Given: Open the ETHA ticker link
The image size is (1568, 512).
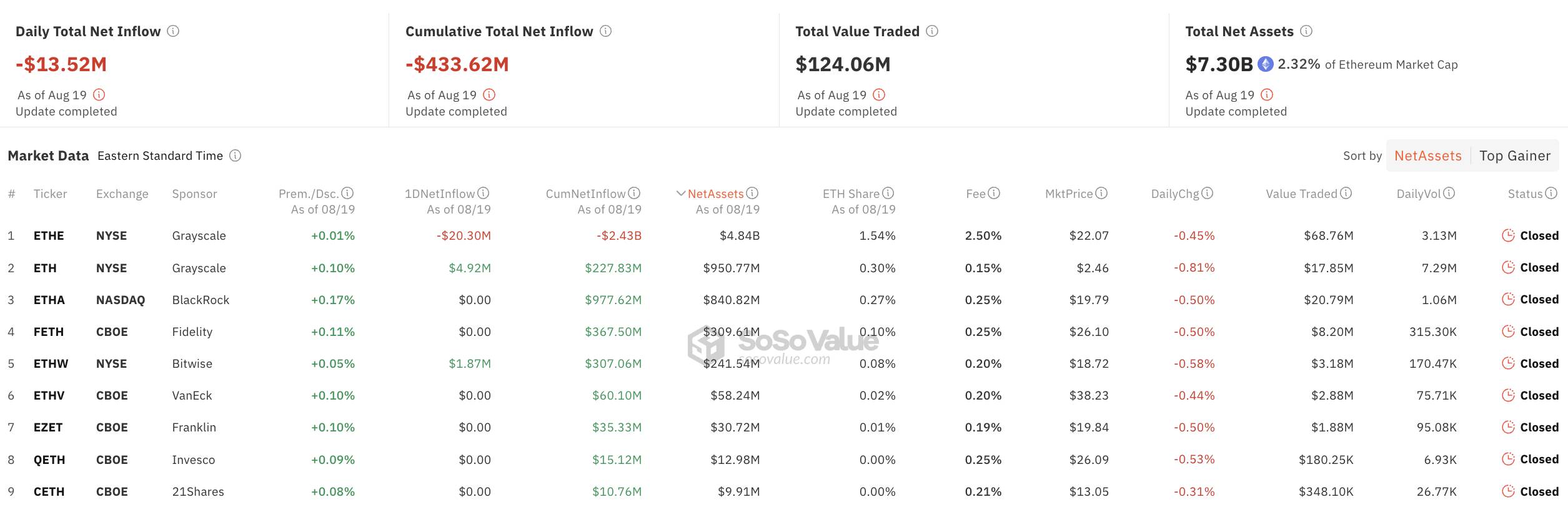Looking at the screenshot, I should tap(49, 300).
